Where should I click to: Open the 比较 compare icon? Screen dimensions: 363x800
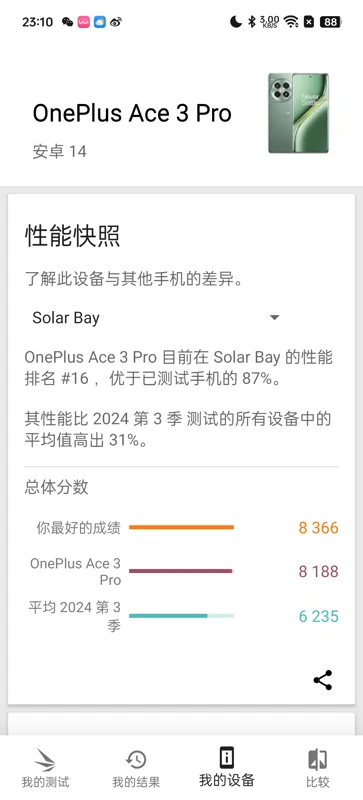(318, 760)
